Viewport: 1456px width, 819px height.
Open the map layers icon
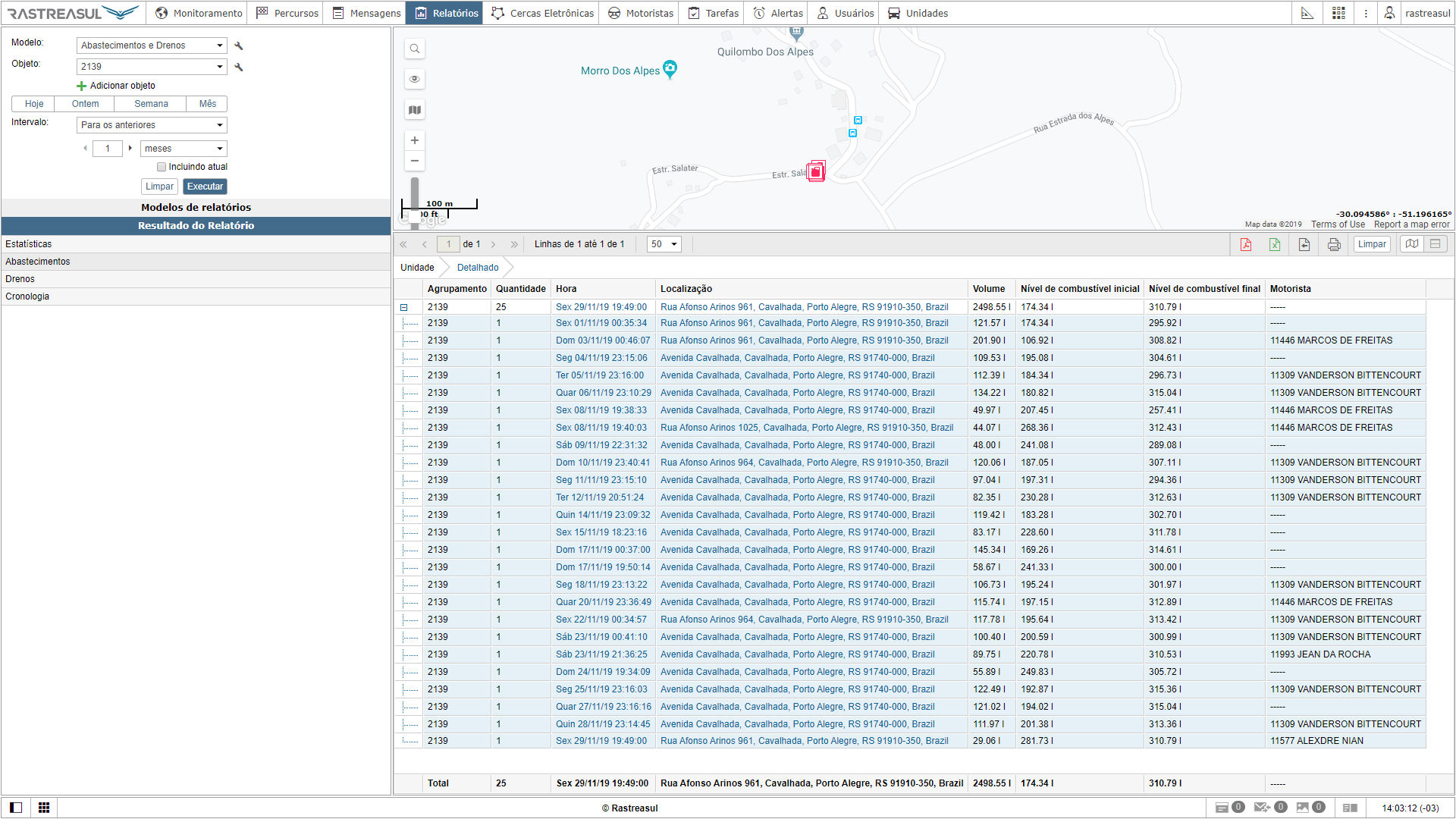[415, 110]
